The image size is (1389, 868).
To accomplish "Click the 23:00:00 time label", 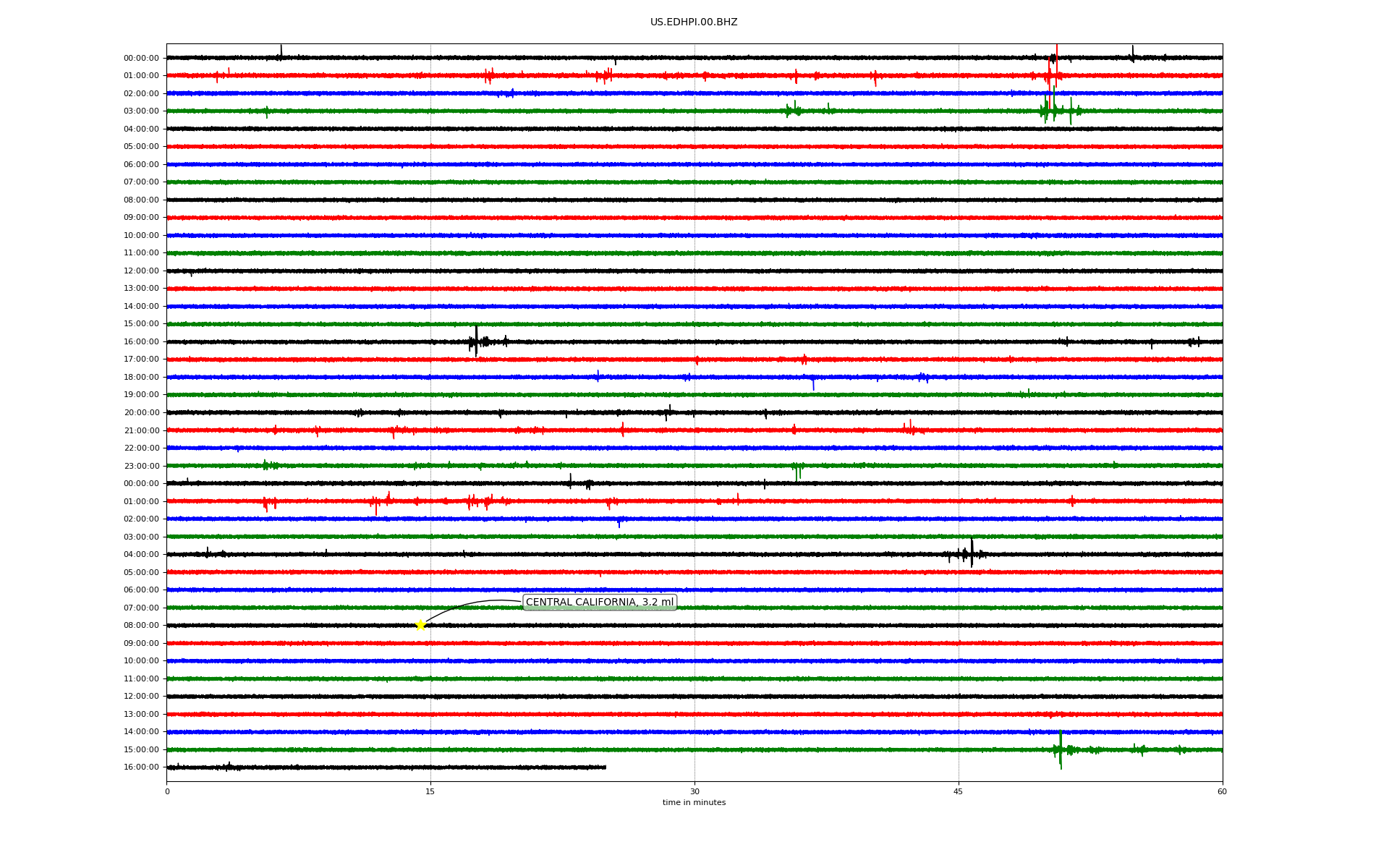I will click(x=141, y=466).
